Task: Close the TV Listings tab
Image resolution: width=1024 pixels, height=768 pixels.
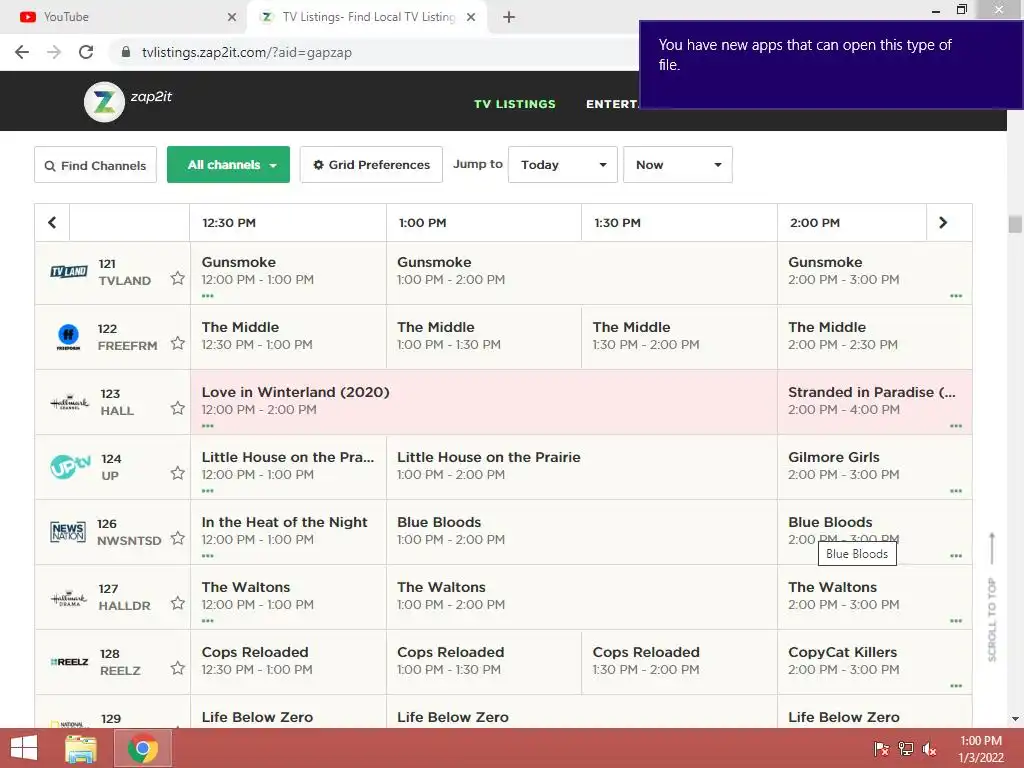Action: click(471, 17)
